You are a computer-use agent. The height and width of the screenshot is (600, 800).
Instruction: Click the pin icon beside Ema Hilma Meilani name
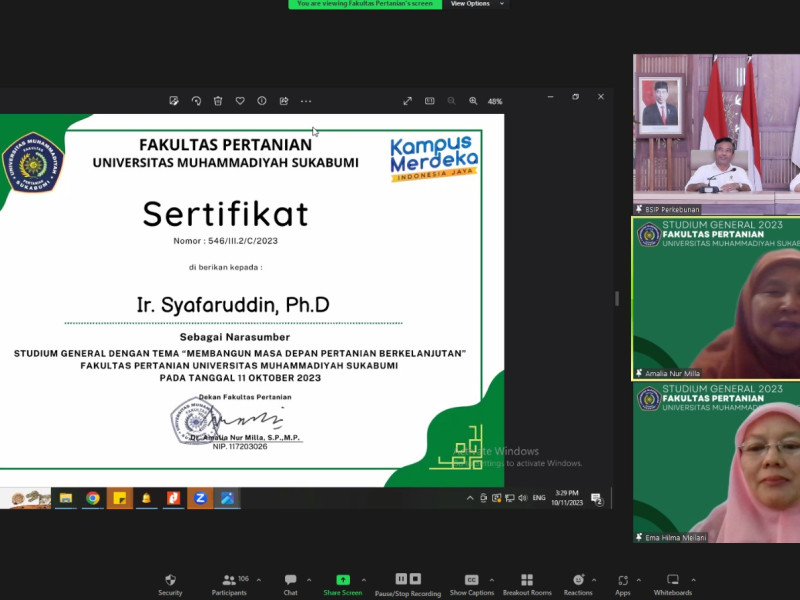coord(639,537)
